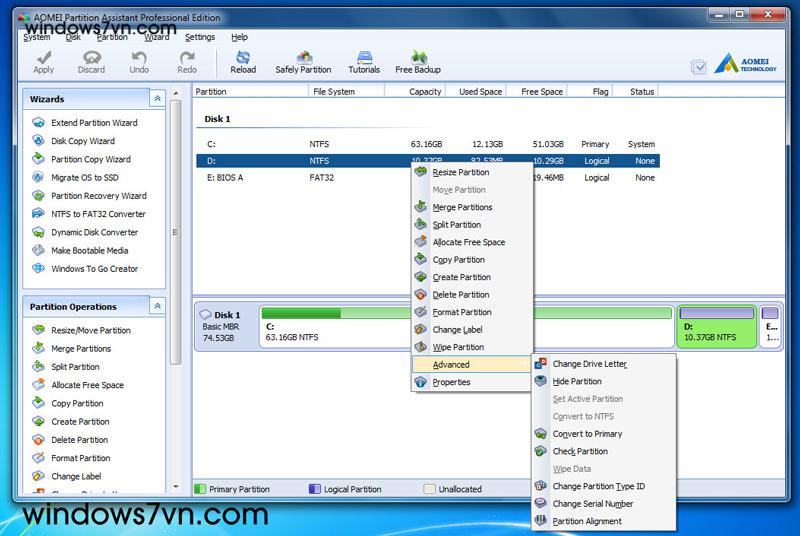Select Merge Partitions in context menu
The width and height of the screenshot is (800, 536).
point(471,208)
